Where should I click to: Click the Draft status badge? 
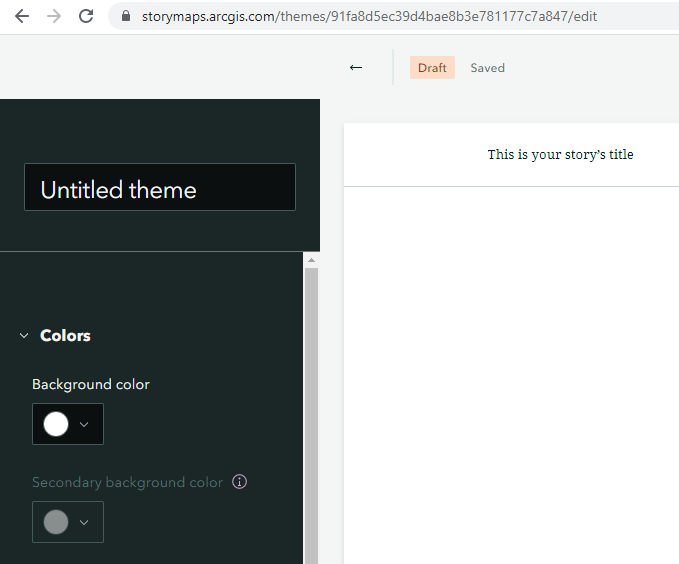[x=432, y=68]
